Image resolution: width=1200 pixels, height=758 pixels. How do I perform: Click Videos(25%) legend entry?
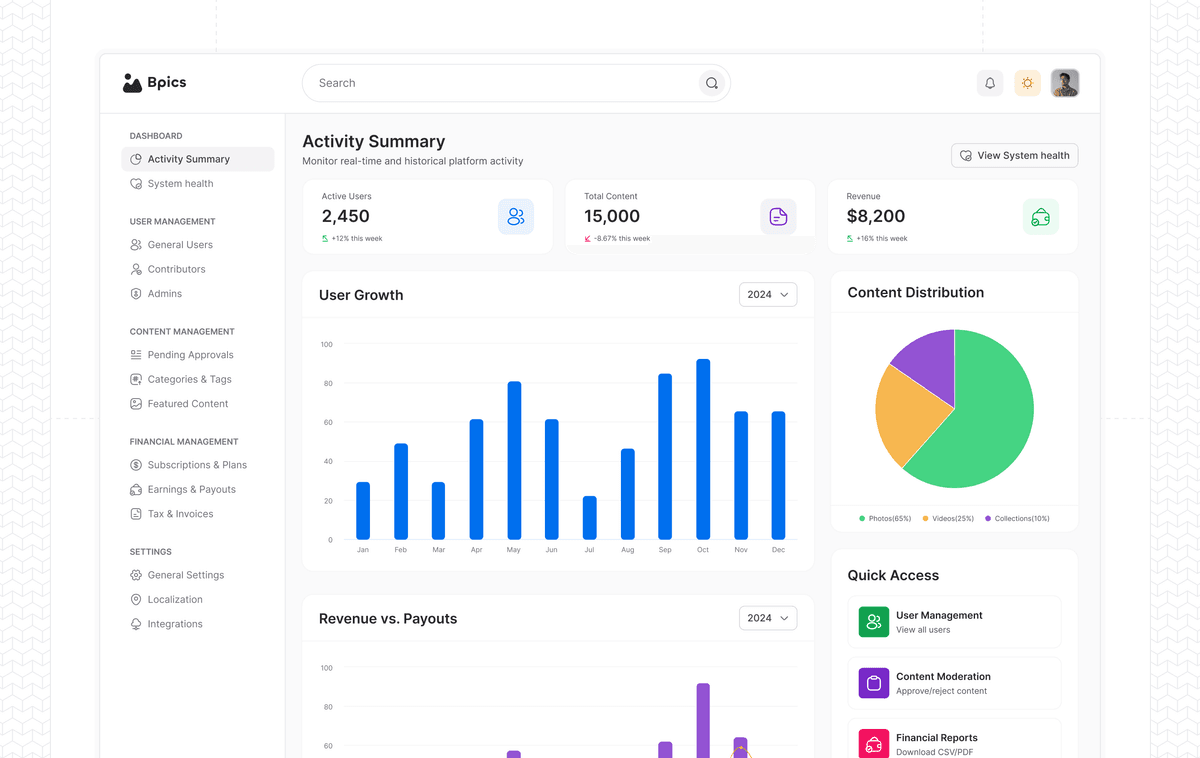[948, 518]
